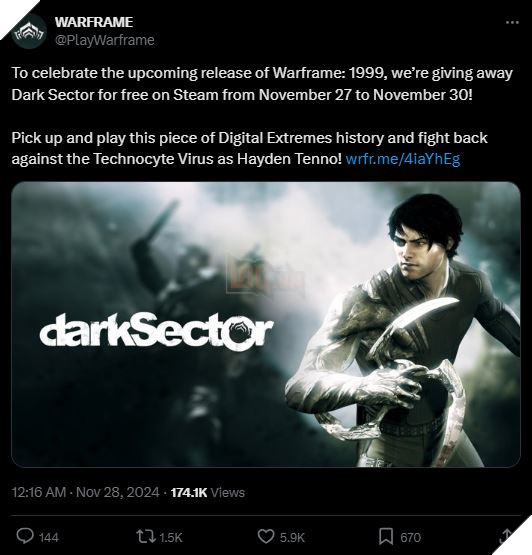Click the 1.5K reposts count
This screenshot has width=532, height=555.
tap(171, 537)
